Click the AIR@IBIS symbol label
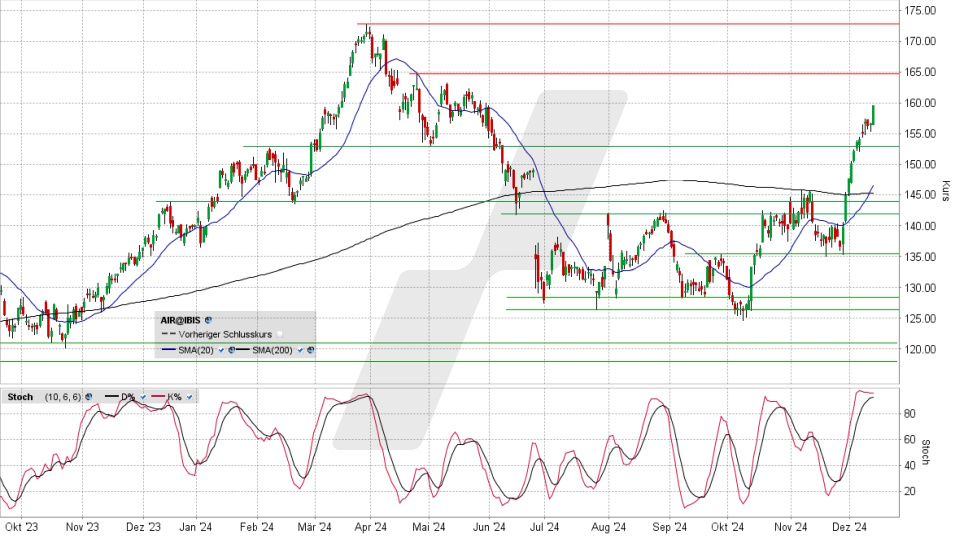 [181, 320]
